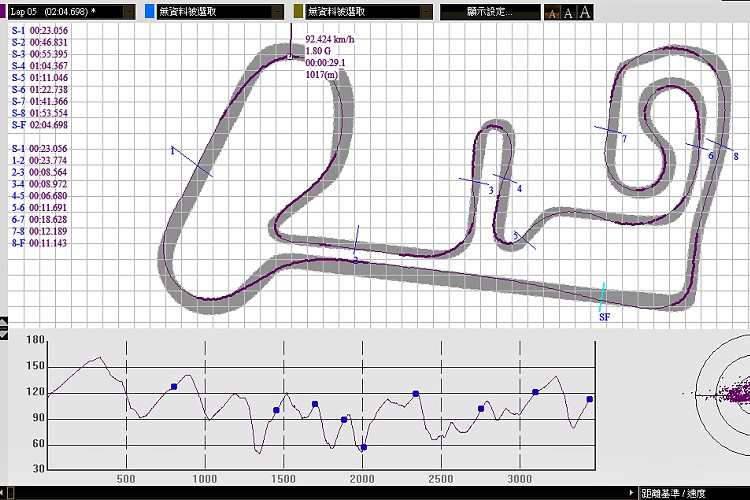Click the speed graph point near 2000

[363, 447]
